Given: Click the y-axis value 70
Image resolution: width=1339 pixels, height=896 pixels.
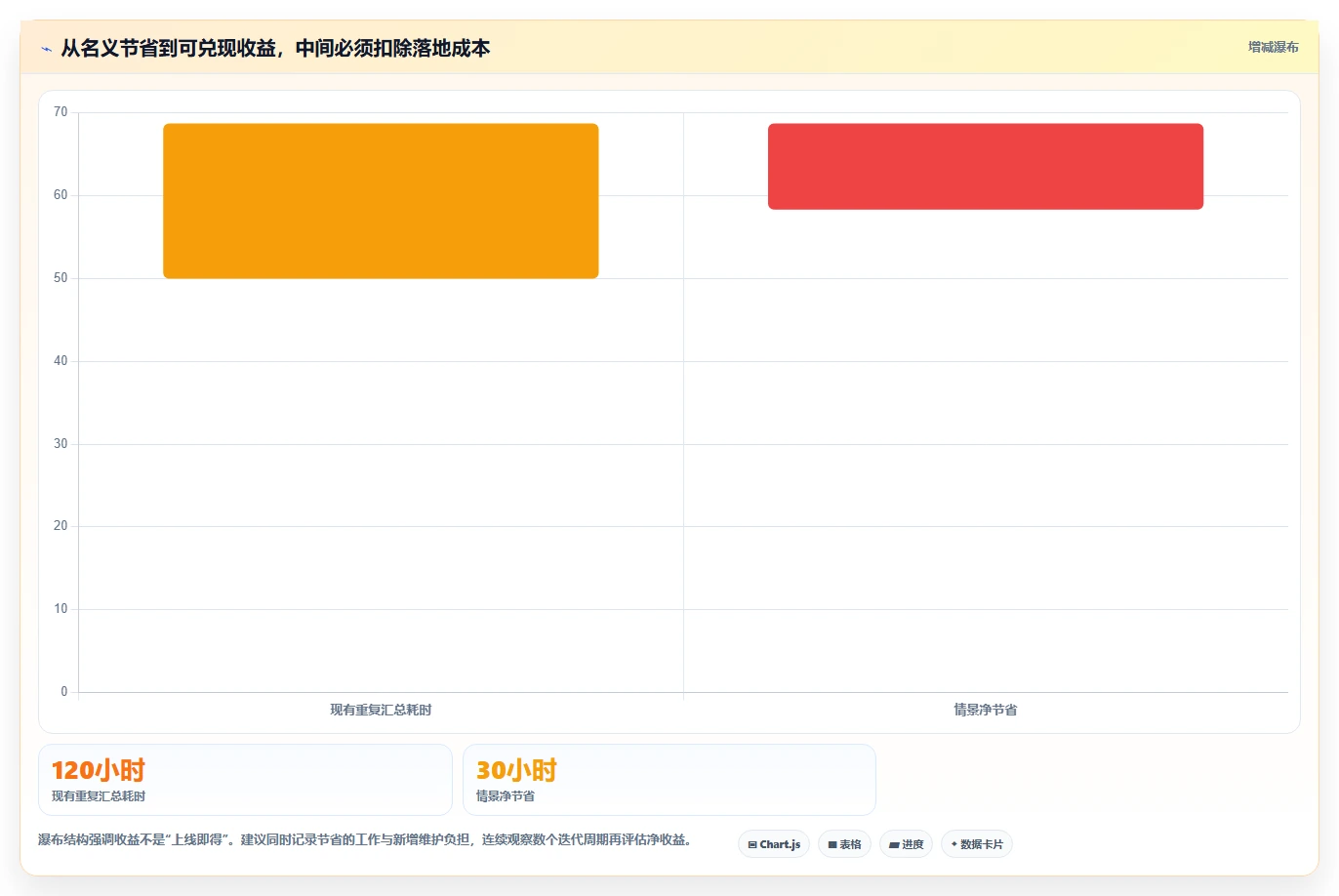Looking at the screenshot, I should (61, 112).
